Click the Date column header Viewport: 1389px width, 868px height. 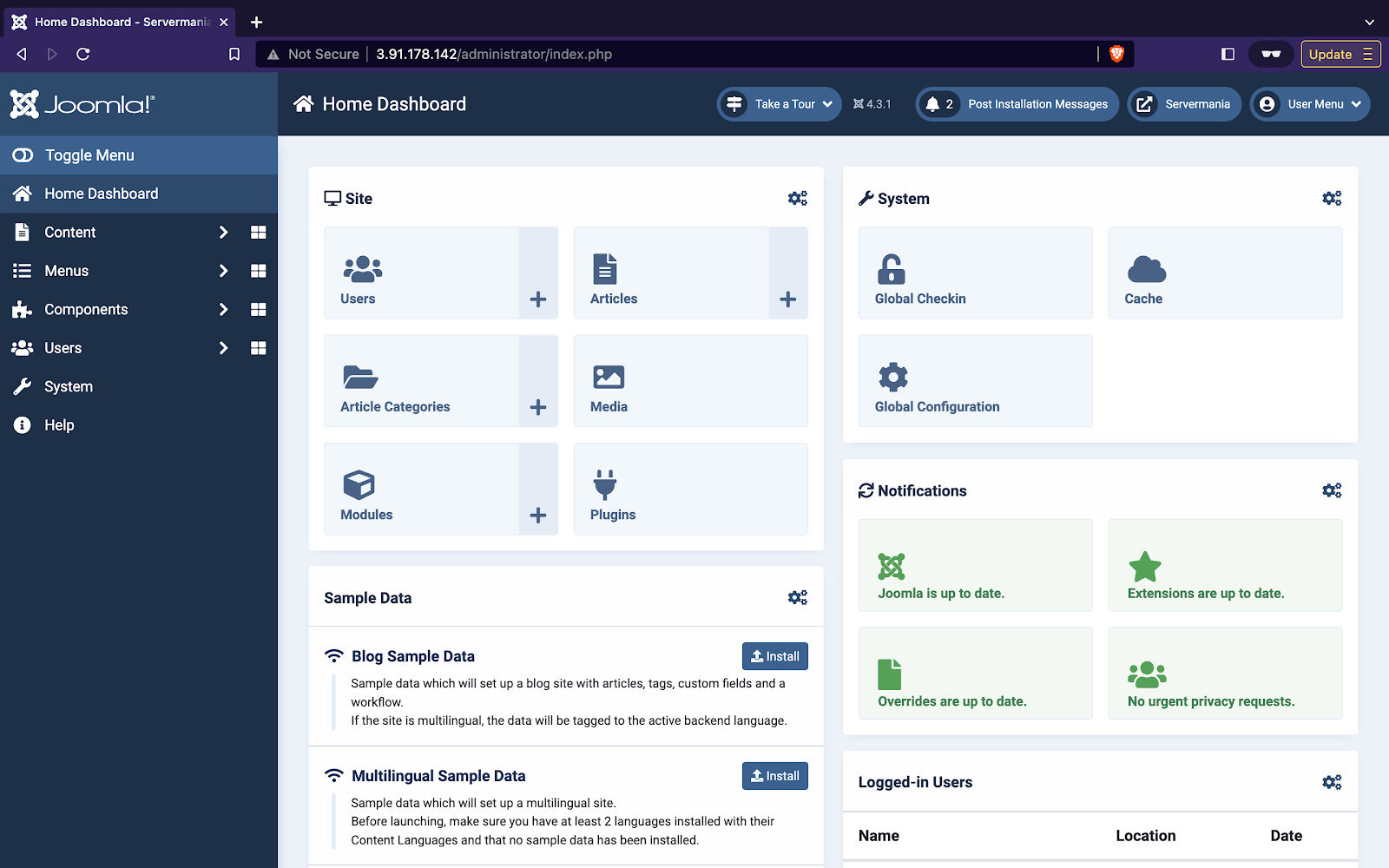point(1286,836)
